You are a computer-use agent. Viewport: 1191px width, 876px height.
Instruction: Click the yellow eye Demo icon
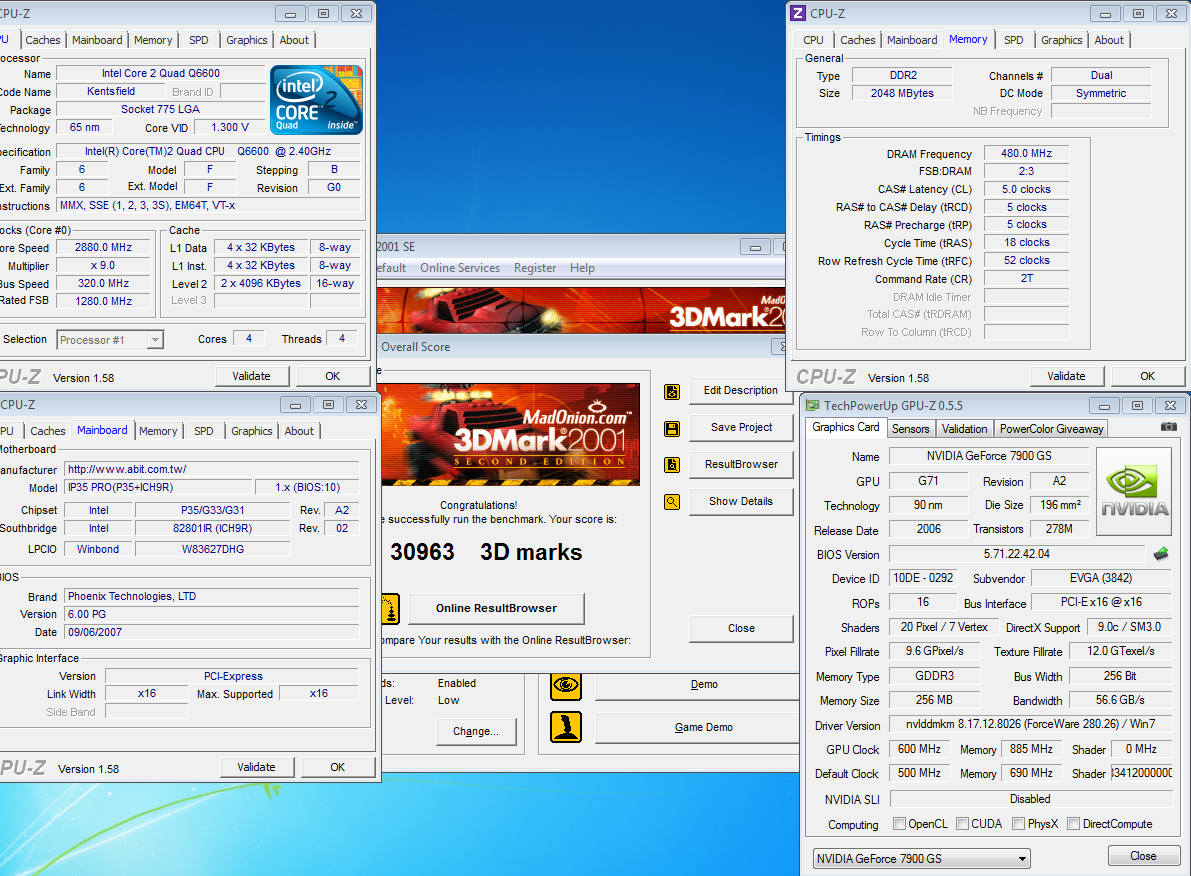coord(565,686)
